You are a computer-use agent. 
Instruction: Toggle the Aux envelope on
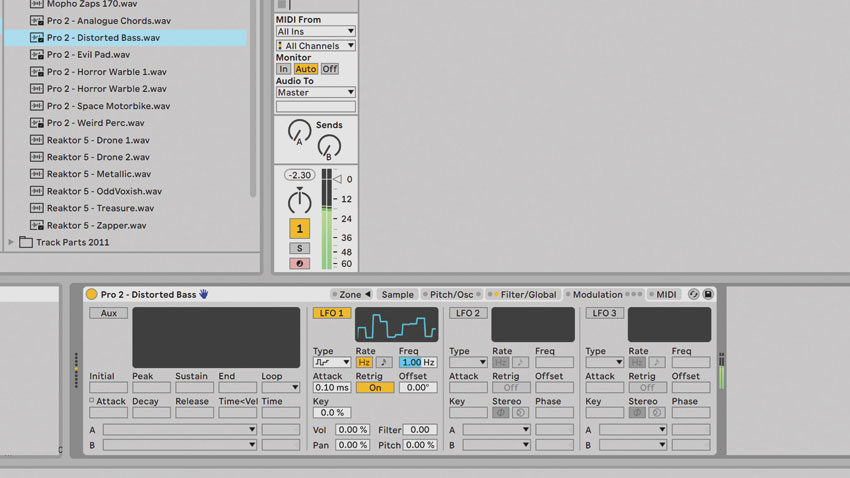coord(108,313)
